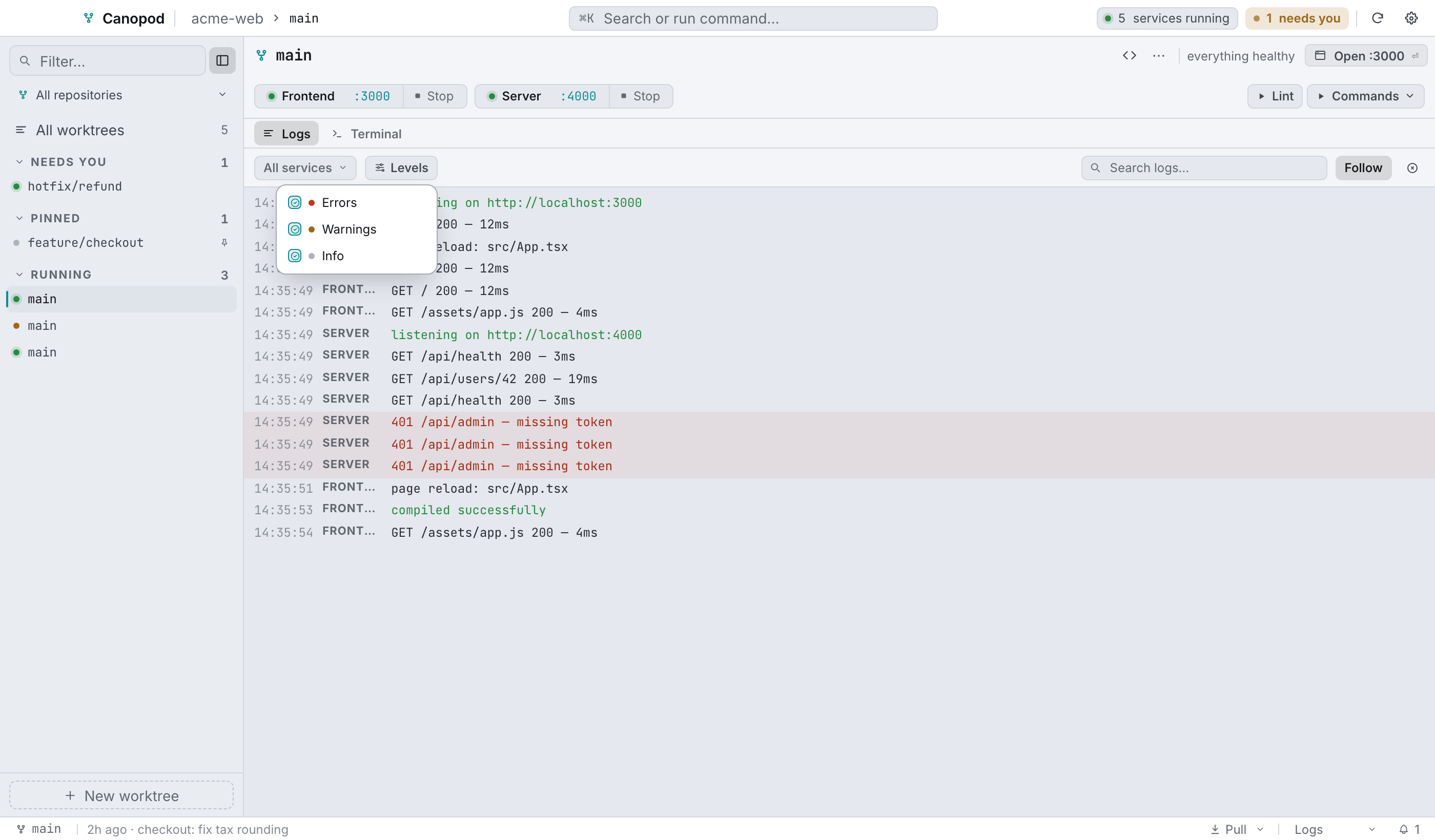
Task: Open the status bar Logs dropdown
Action: [1334, 829]
